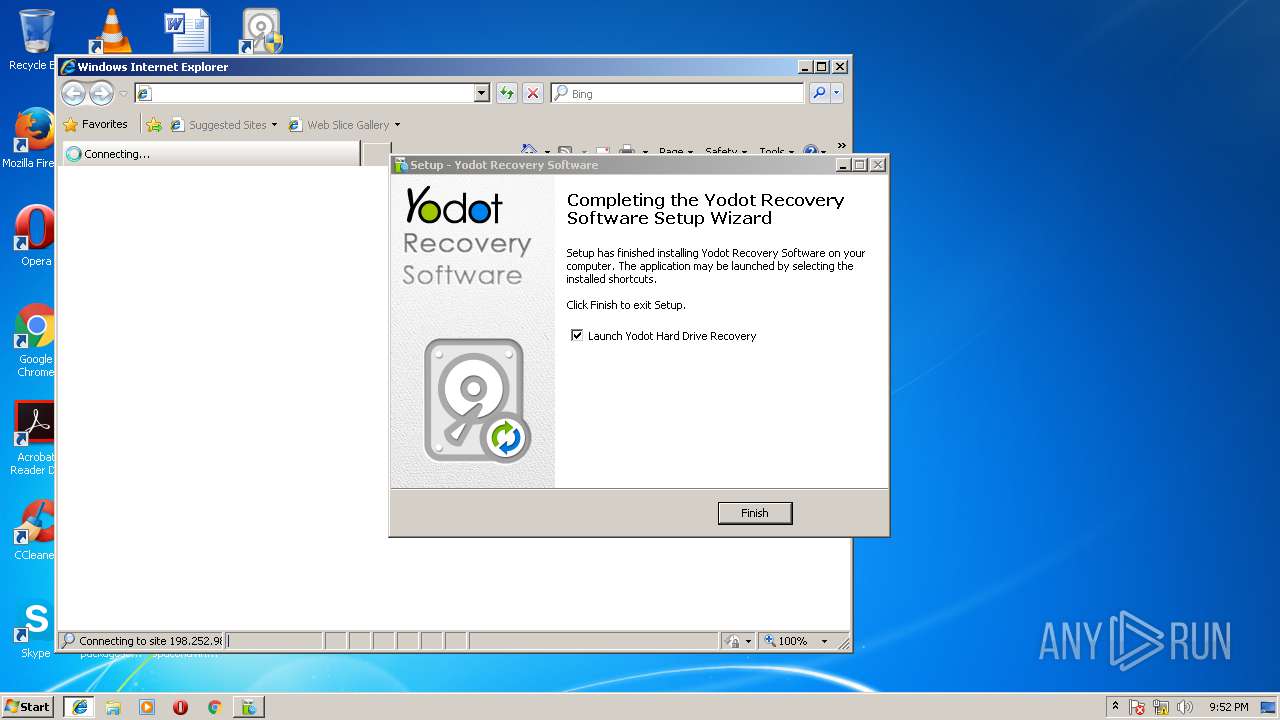Click the network tray icon
1280x720 pixels.
coord(1161,707)
